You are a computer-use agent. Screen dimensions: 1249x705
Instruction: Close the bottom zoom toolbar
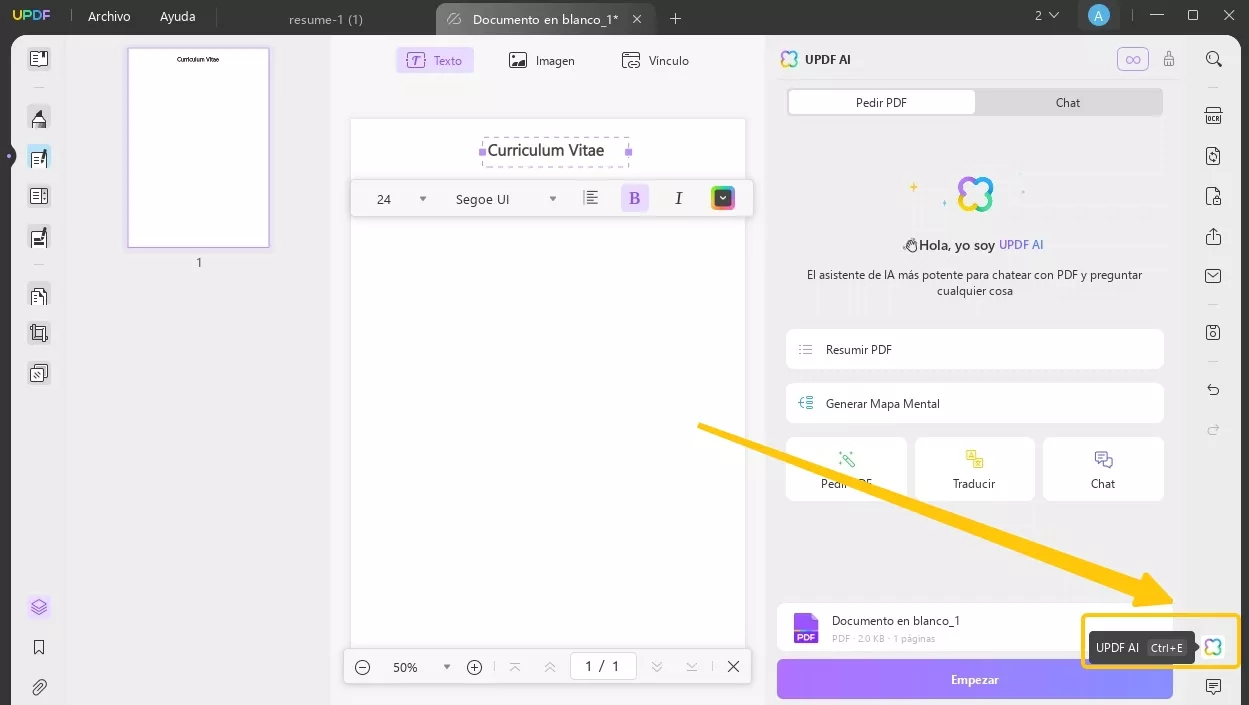pyautogui.click(x=733, y=667)
